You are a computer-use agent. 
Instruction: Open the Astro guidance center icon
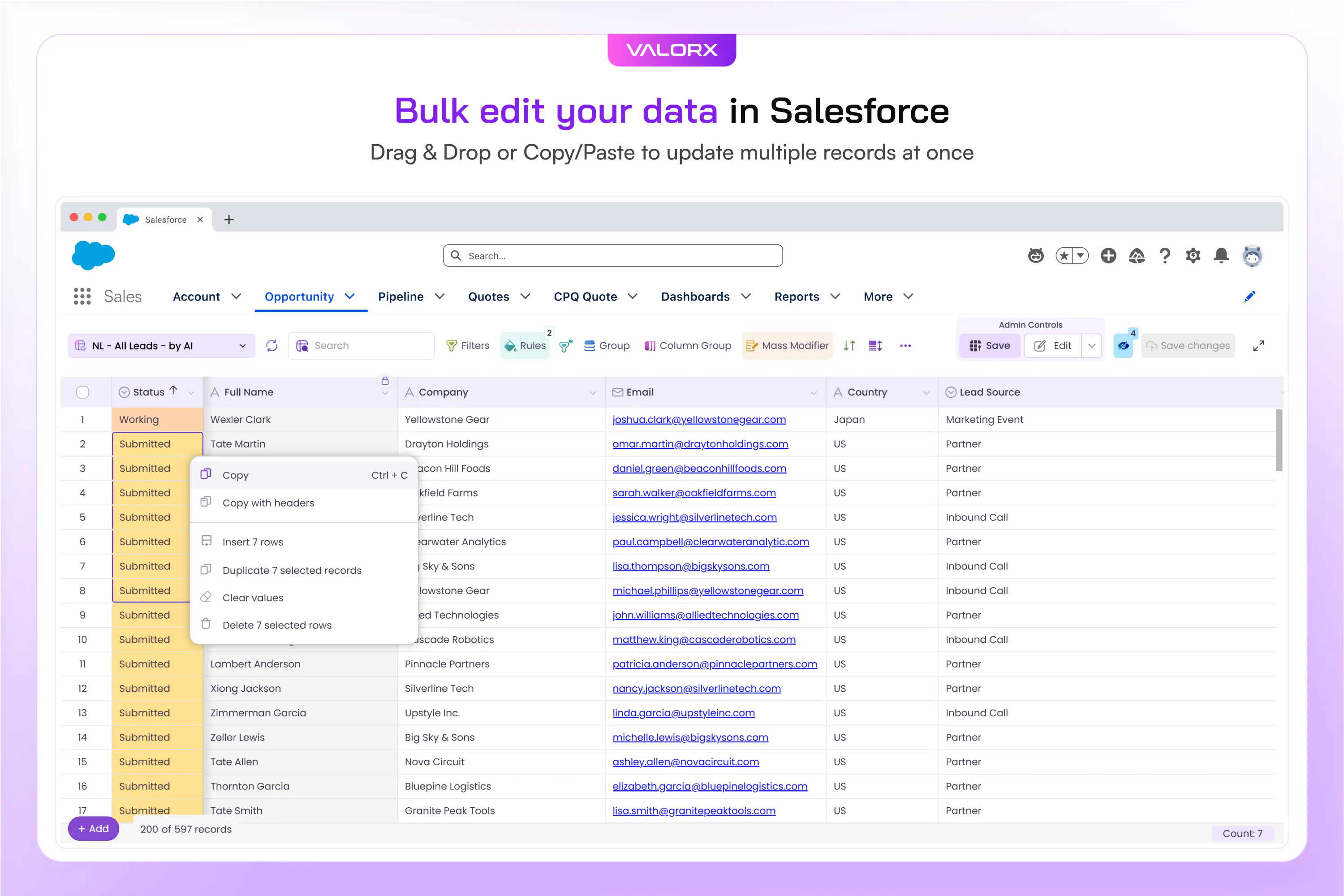point(1035,255)
